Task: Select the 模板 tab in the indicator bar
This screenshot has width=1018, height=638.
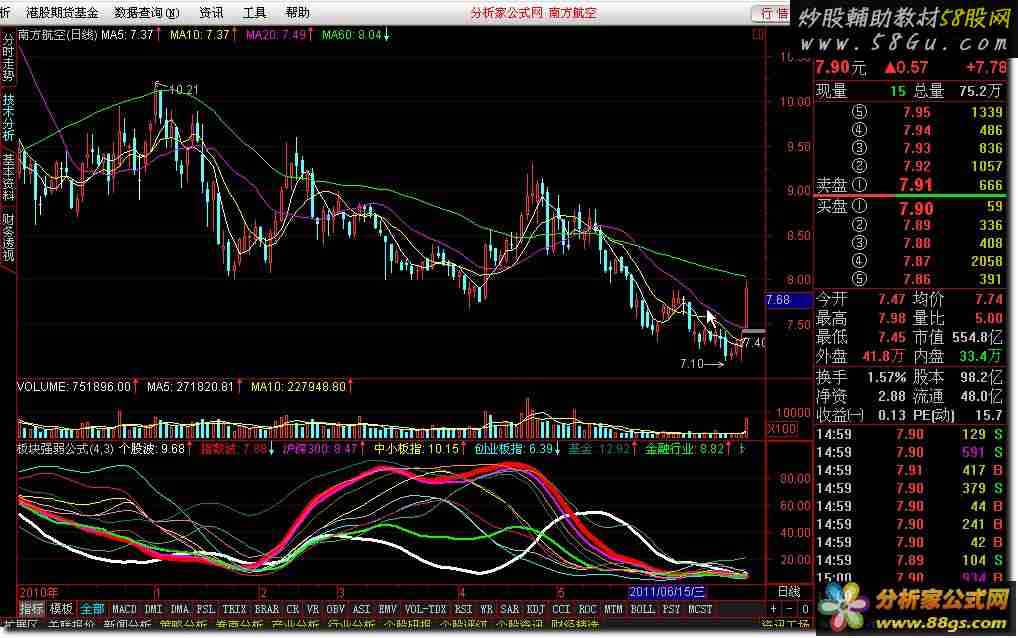Action: click(x=61, y=609)
